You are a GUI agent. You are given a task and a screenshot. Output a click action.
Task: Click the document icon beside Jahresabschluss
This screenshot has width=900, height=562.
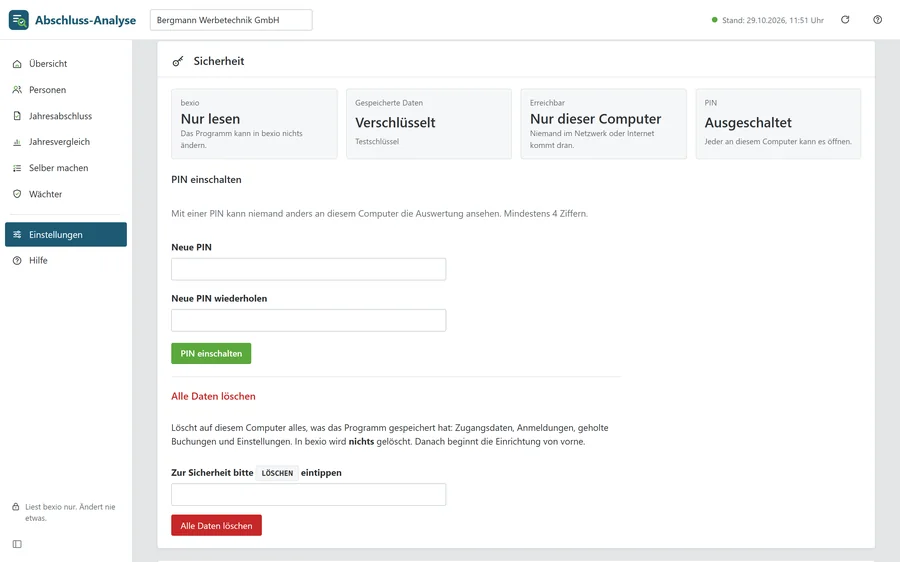[17, 116]
